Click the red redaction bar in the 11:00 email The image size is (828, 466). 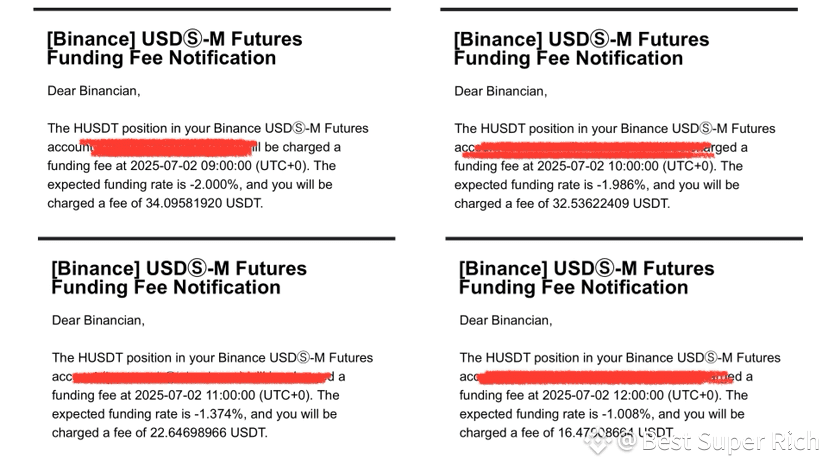click(x=202, y=377)
